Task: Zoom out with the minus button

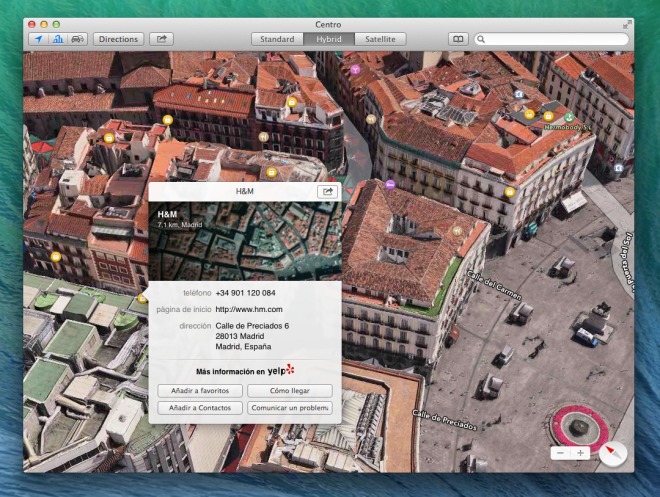Action: [x=560, y=453]
